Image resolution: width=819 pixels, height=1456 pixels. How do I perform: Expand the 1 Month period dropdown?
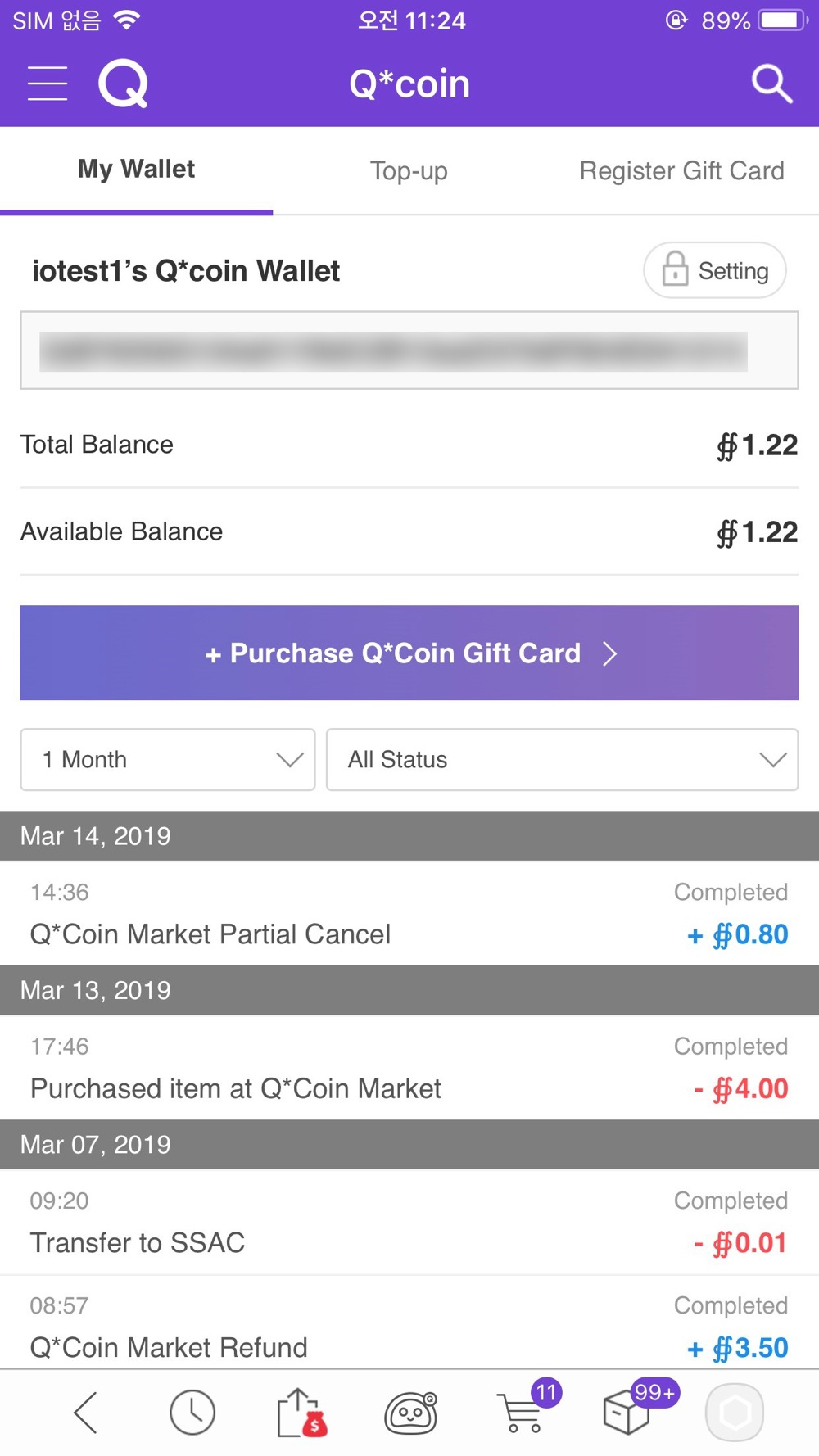pyautogui.click(x=168, y=760)
